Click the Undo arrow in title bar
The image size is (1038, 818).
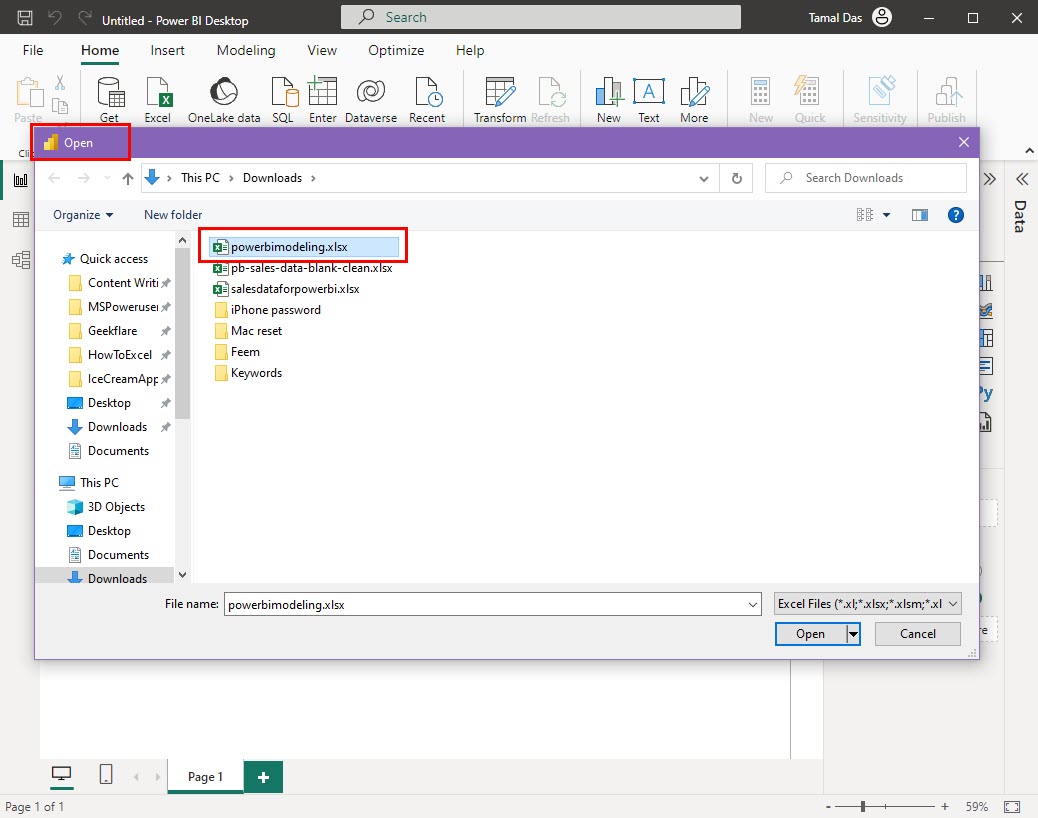point(55,18)
